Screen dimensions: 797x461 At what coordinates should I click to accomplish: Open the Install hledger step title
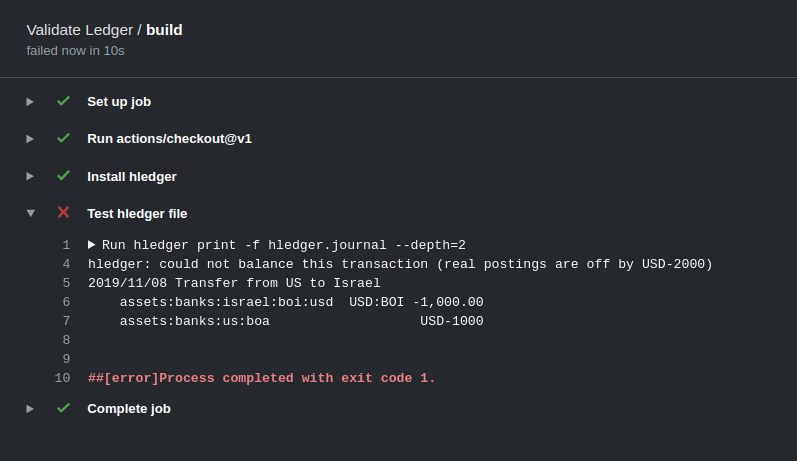(132, 176)
